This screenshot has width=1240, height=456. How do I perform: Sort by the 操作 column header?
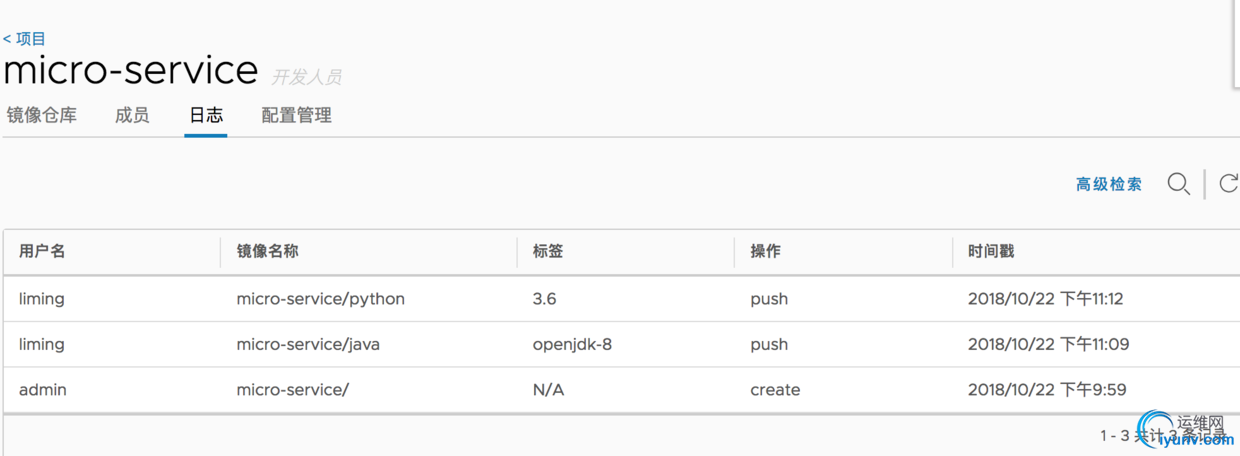[x=765, y=251]
